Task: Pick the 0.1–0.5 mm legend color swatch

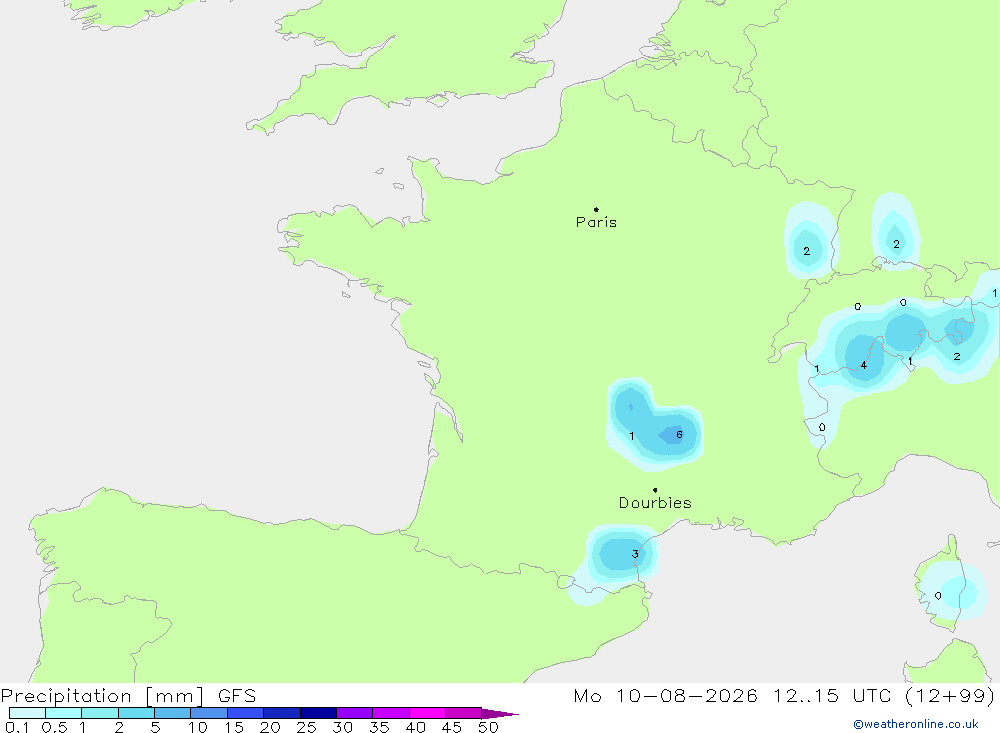Action: point(27,713)
